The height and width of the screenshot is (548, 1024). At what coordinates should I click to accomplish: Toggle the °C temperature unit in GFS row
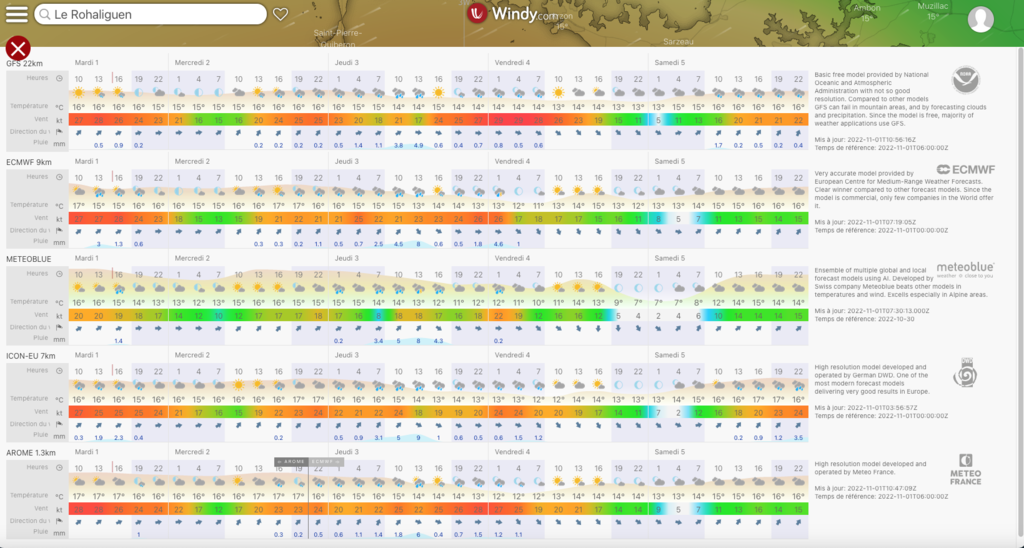click(59, 107)
